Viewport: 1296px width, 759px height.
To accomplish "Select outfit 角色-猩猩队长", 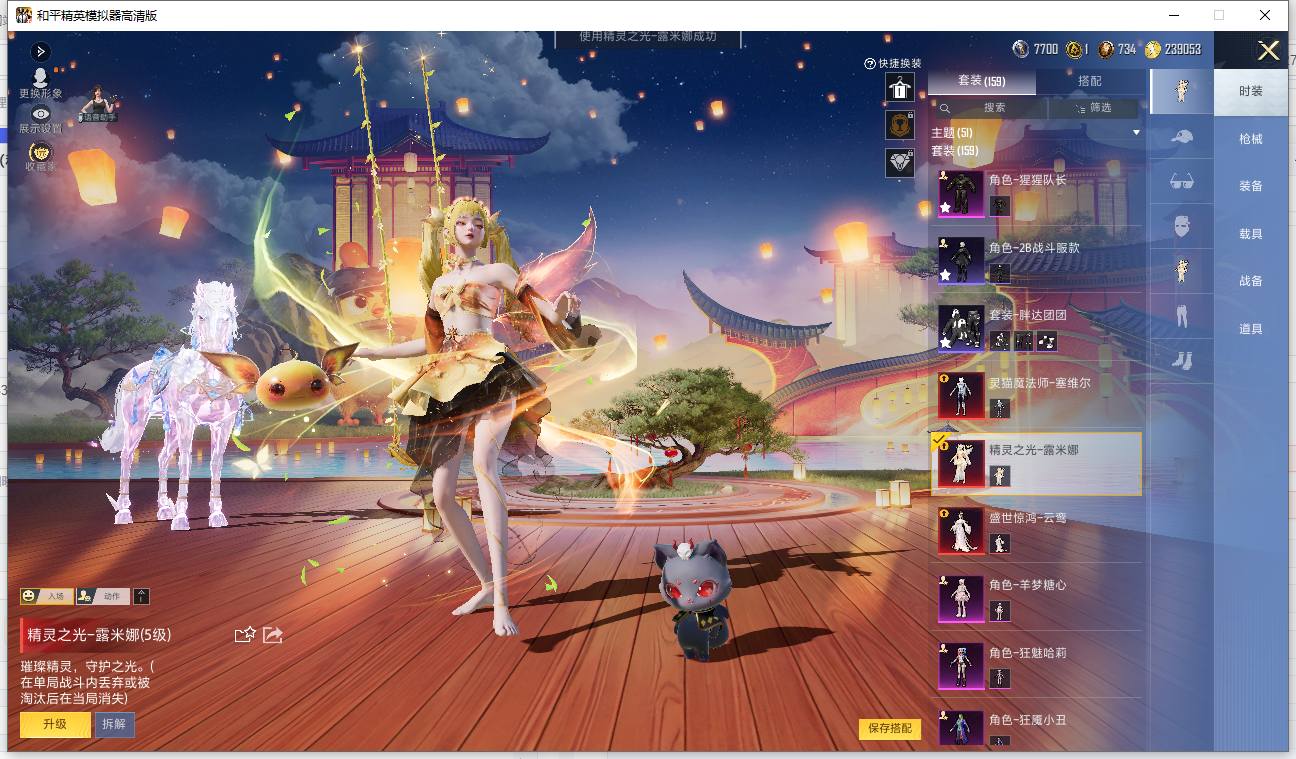I will click(x=1036, y=192).
